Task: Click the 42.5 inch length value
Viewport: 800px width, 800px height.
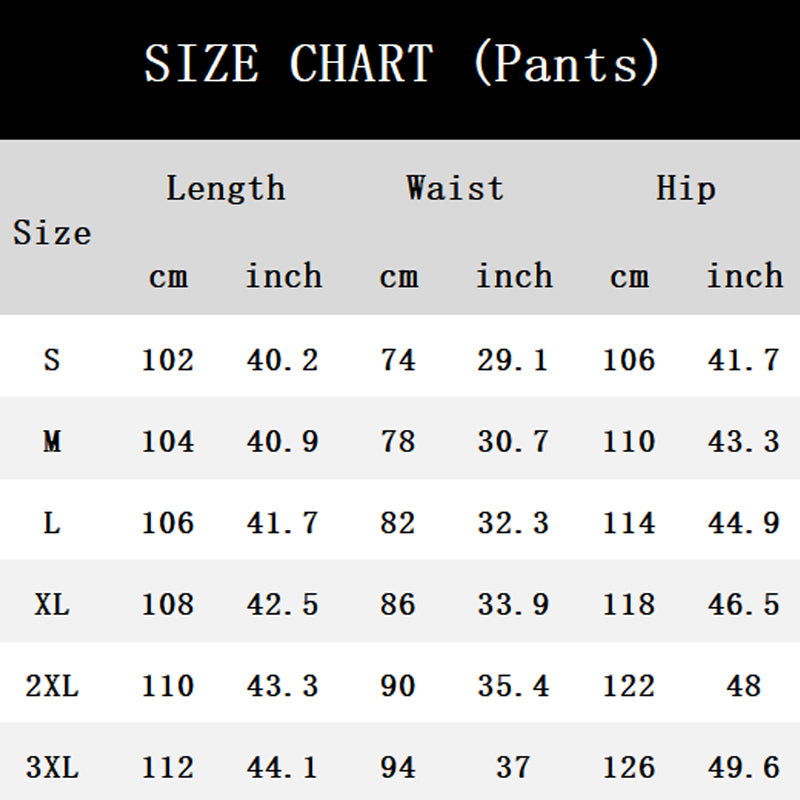Action: pos(283,604)
